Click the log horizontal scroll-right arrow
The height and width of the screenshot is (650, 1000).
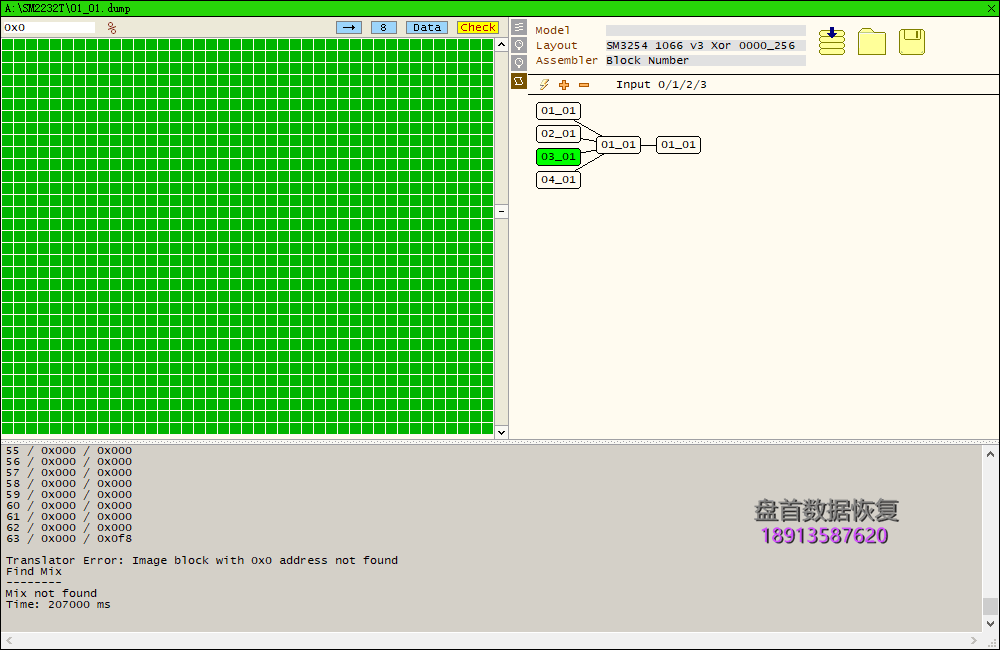pyautogui.click(x=974, y=640)
